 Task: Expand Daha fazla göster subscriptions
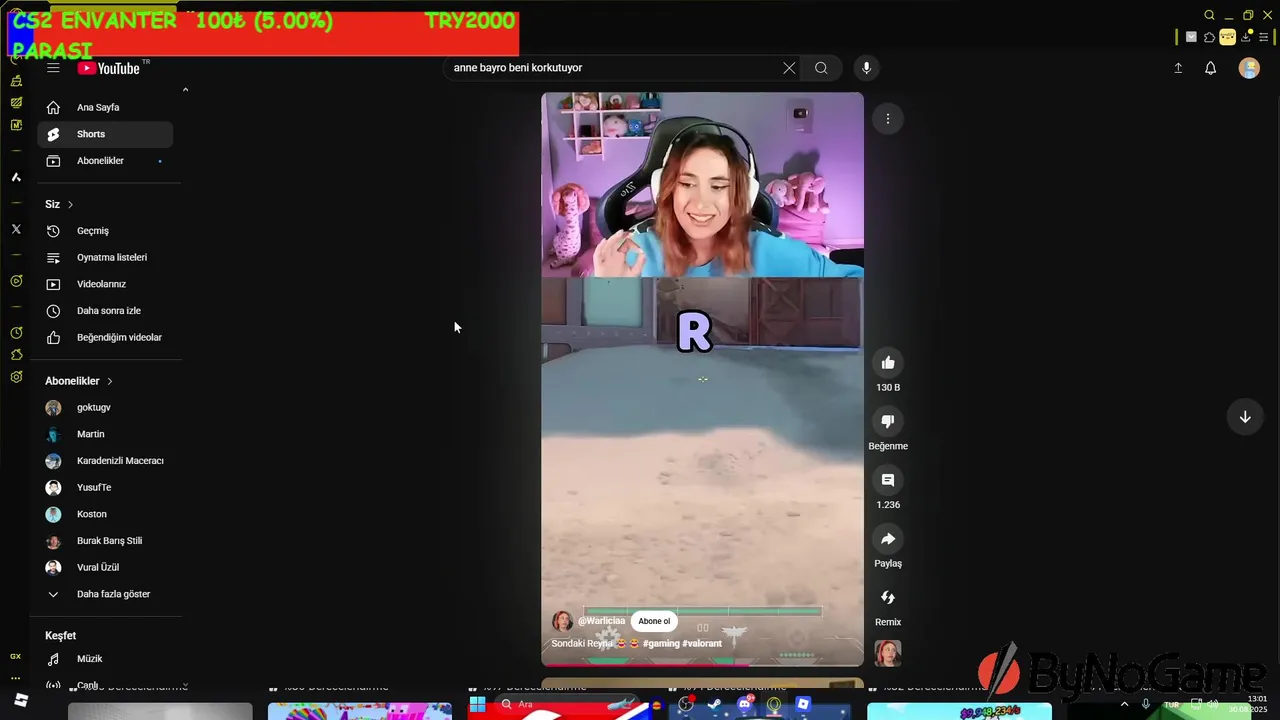click(x=105, y=594)
